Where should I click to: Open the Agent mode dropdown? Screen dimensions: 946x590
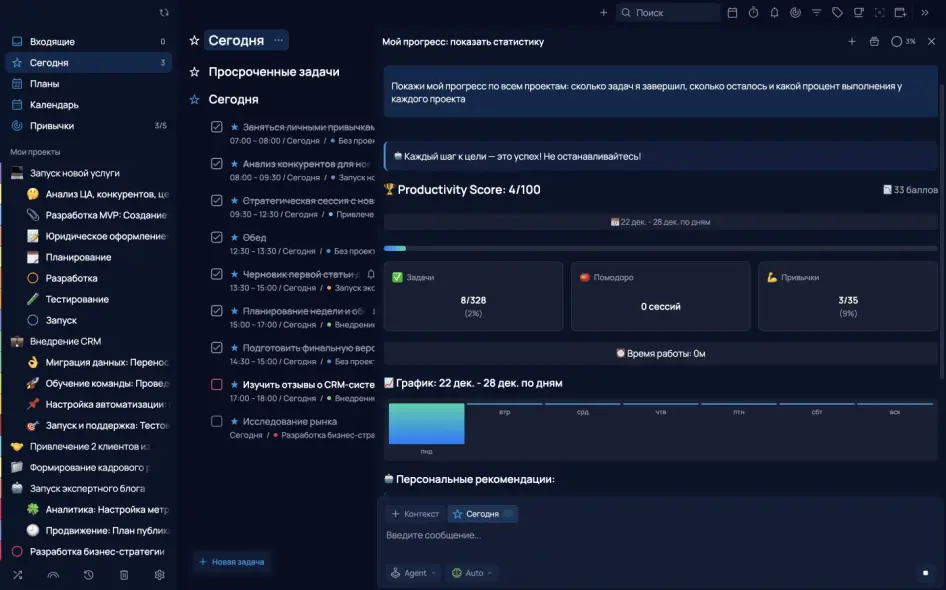coord(413,573)
